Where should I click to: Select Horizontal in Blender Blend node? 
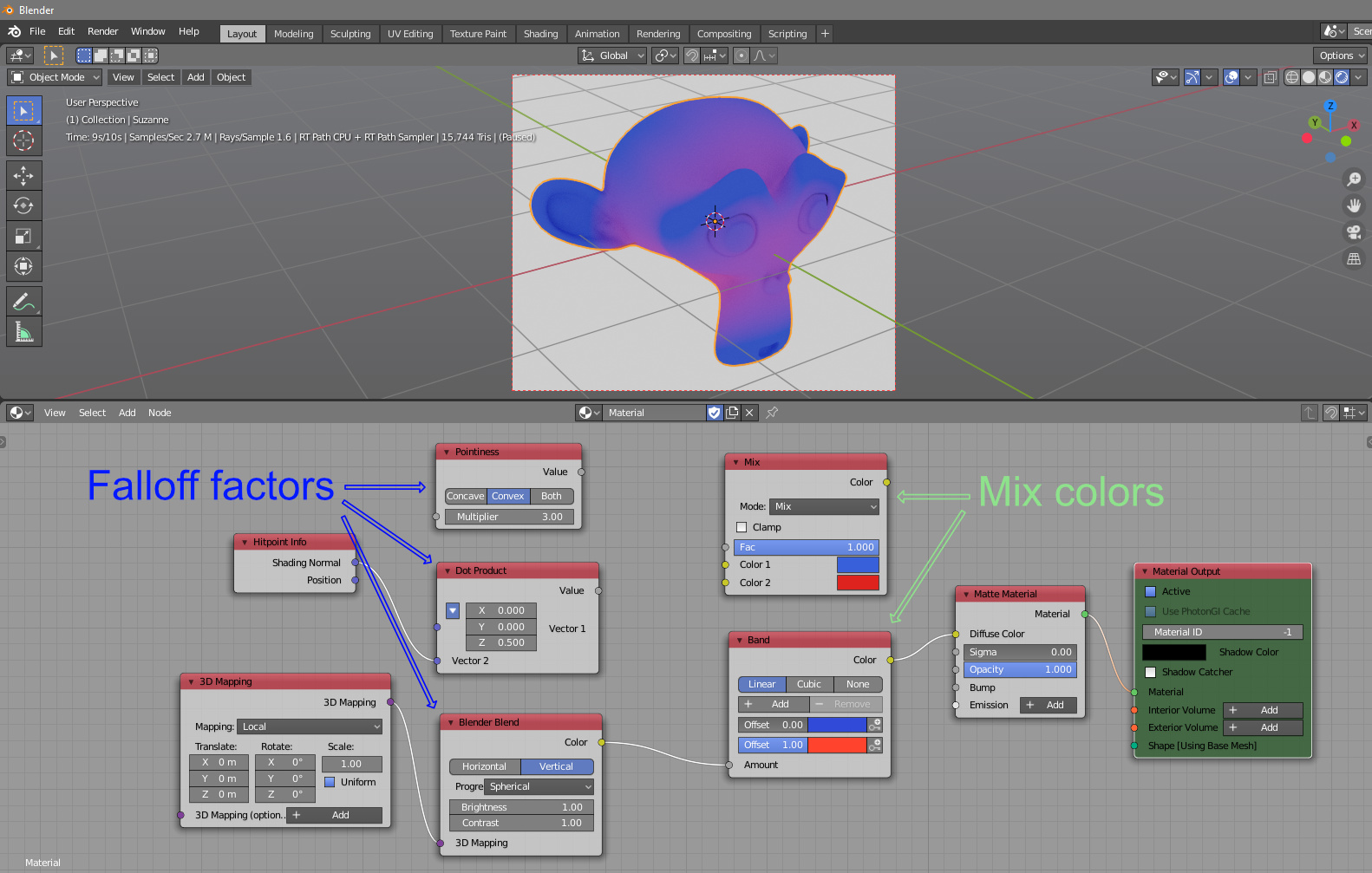484,766
